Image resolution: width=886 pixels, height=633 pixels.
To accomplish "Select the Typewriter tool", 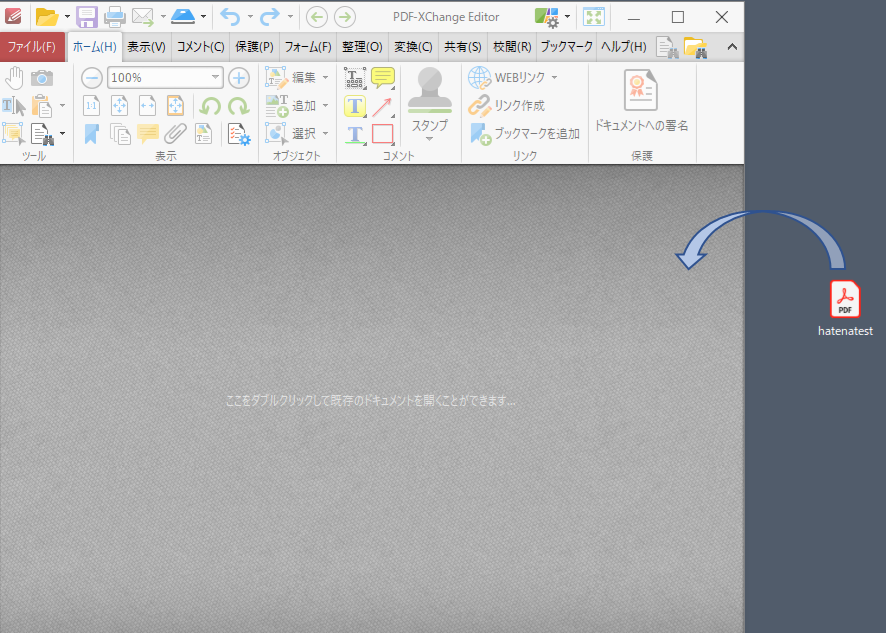I will coord(355,78).
